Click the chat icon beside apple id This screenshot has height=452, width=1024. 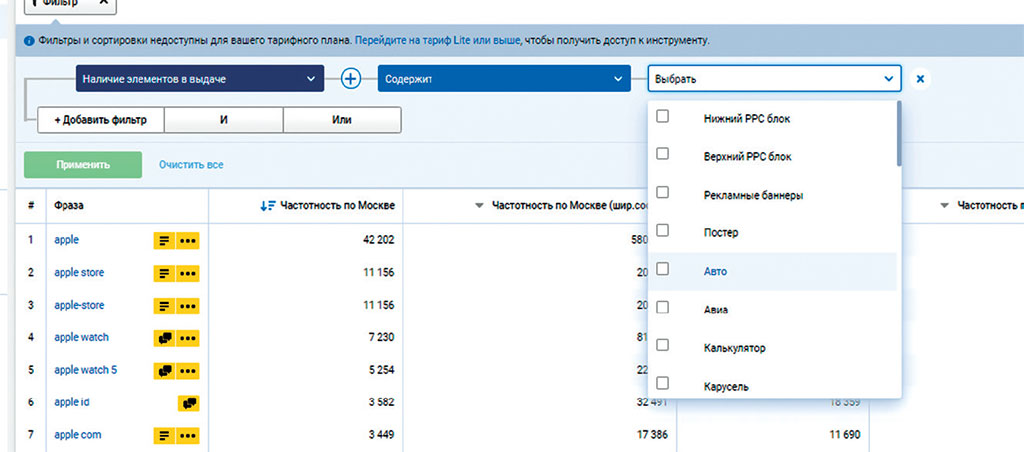[189, 403]
